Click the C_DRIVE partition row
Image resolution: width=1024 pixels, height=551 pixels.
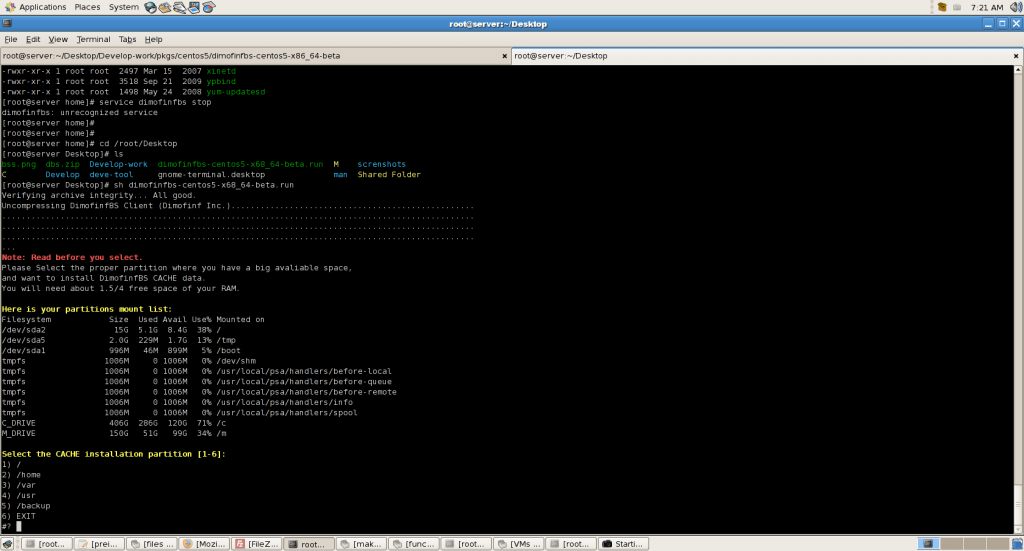point(114,423)
